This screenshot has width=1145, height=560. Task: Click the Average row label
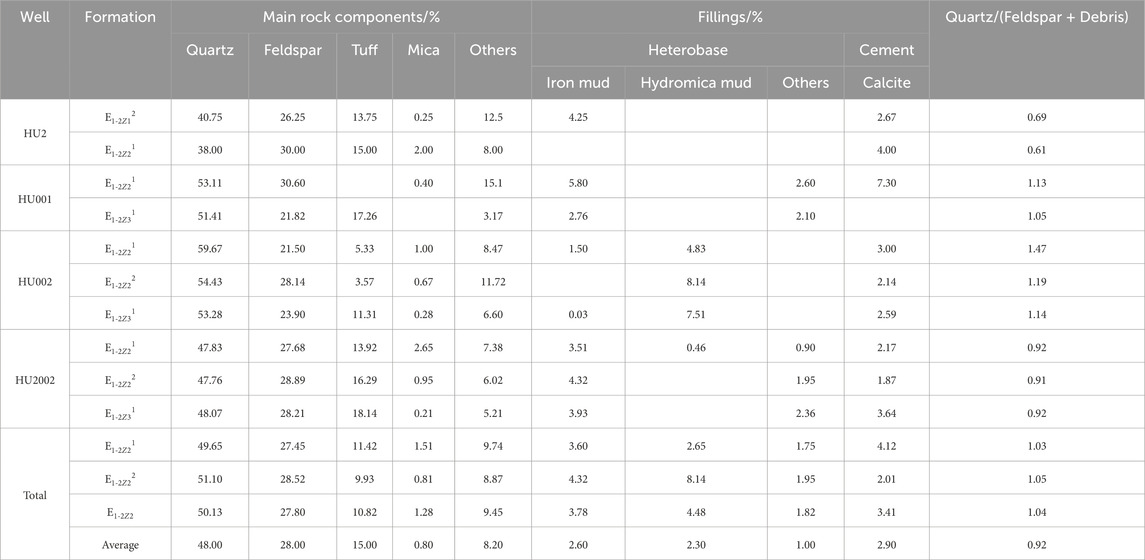(x=120, y=545)
